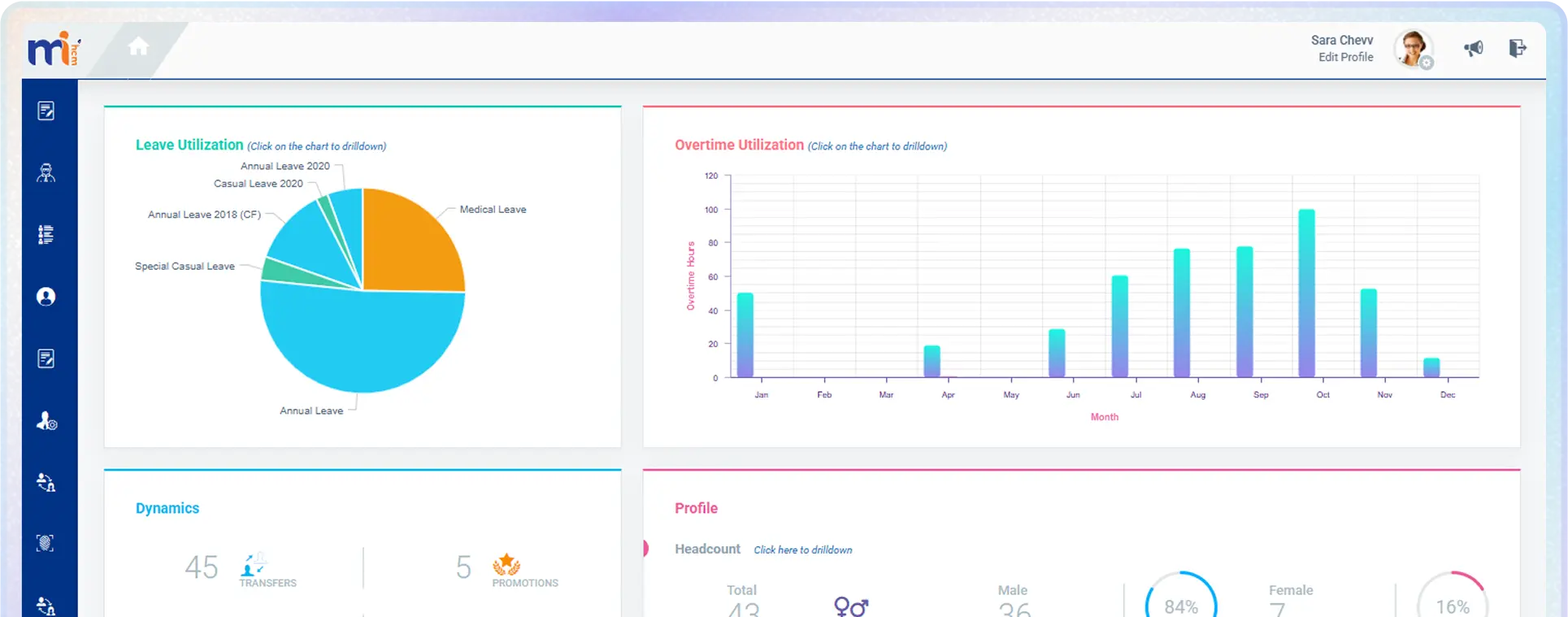The height and width of the screenshot is (617, 1568).
Task: Click the Medical Leave pie label
Action: click(493, 210)
